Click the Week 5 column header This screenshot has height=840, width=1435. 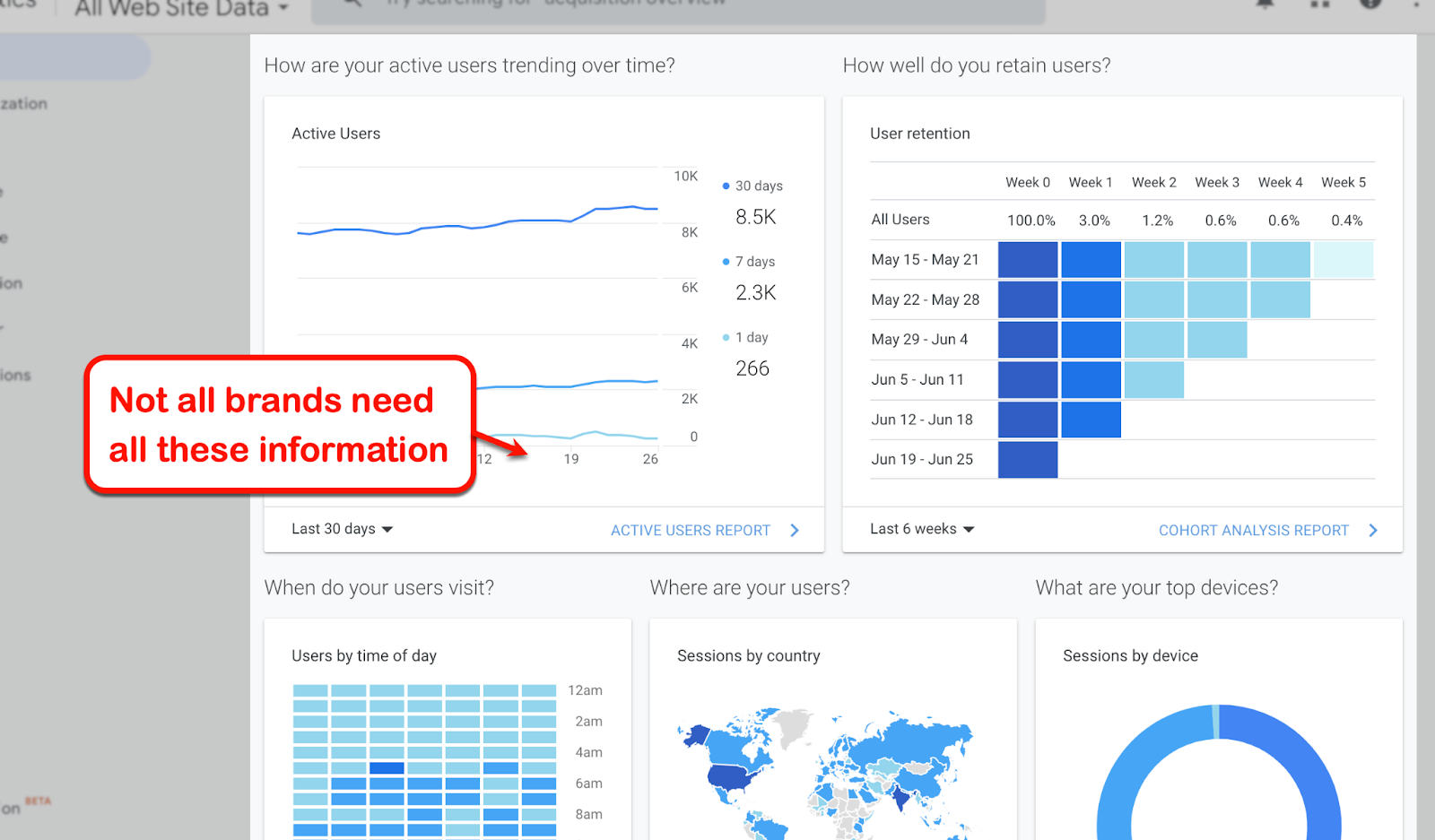(x=1344, y=182)
